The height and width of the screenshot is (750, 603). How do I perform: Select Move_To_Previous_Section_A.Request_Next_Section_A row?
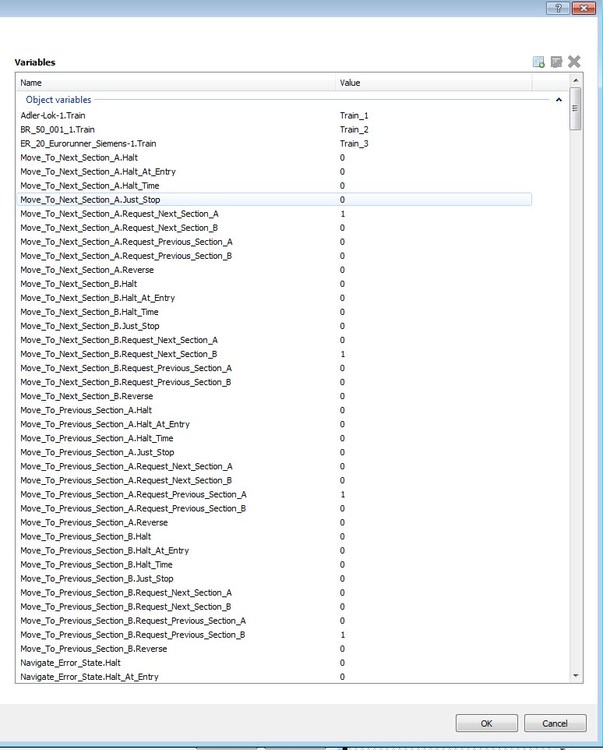[x=274, y=466]
